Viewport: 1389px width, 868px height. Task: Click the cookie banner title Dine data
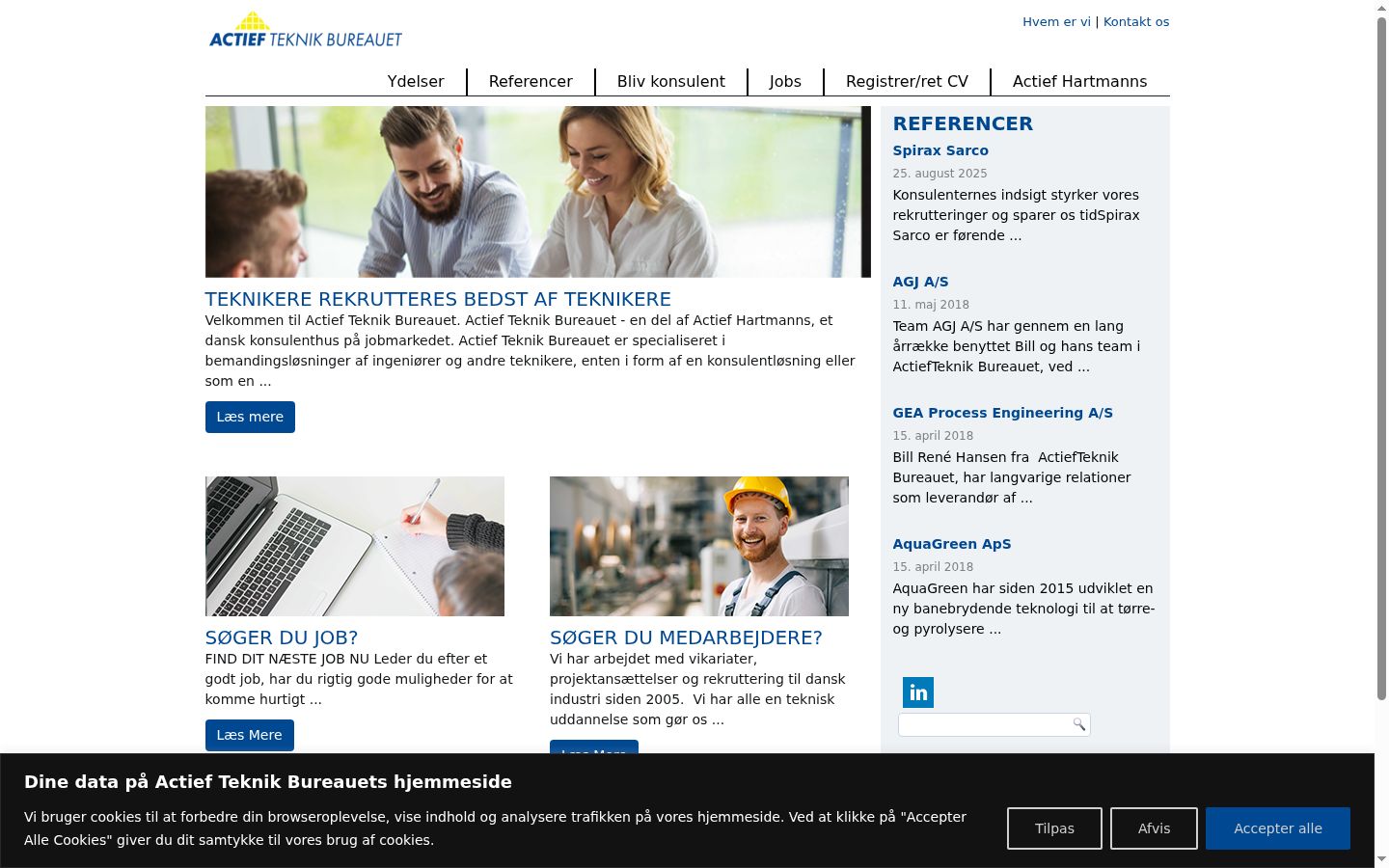pyautogui.click(x=268, y=782)
